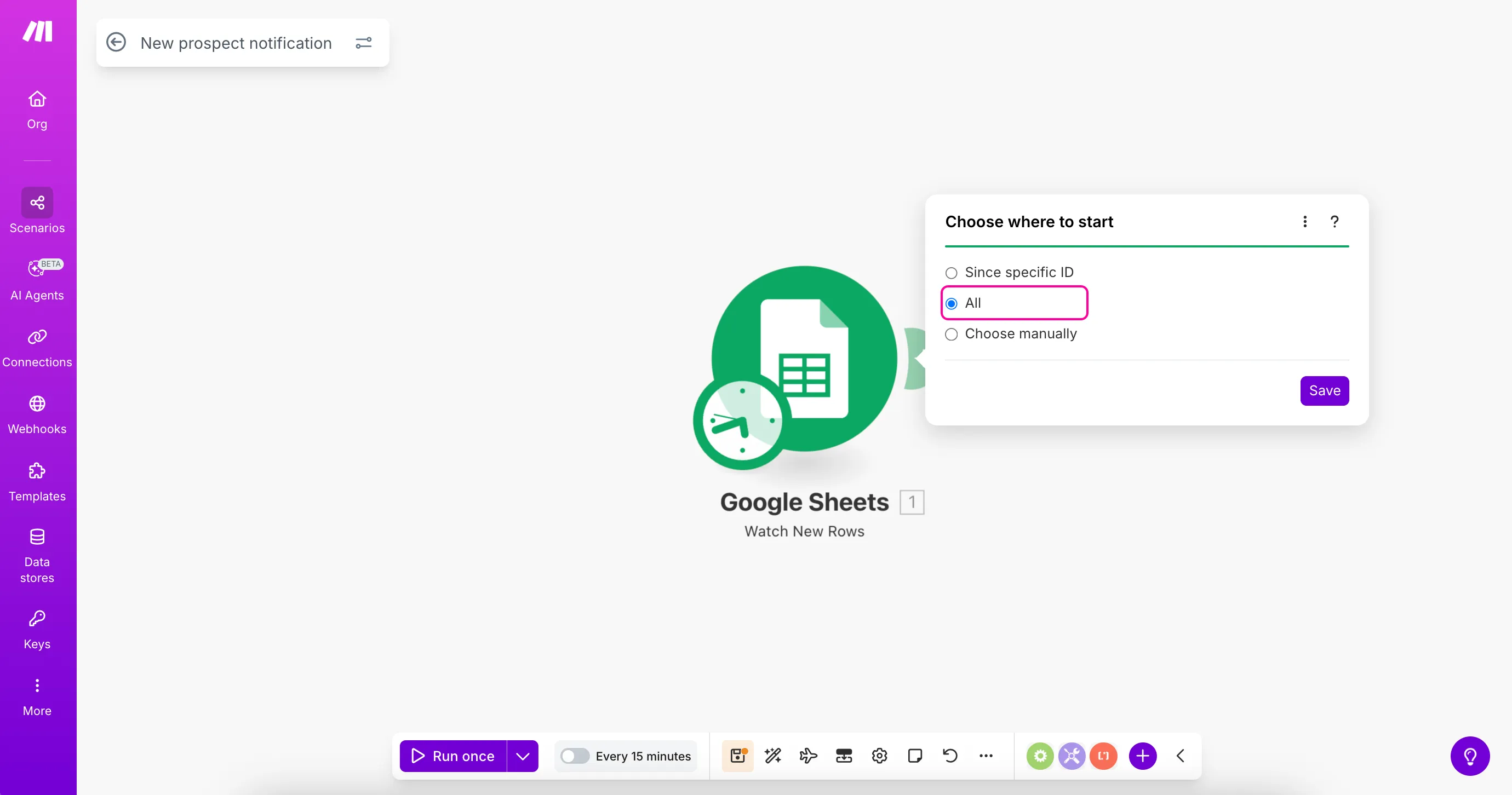Open the 'Every 15 minutes' schedule setting
Viewport: 1512px width, 795px height.
click(x=643, y=756)
